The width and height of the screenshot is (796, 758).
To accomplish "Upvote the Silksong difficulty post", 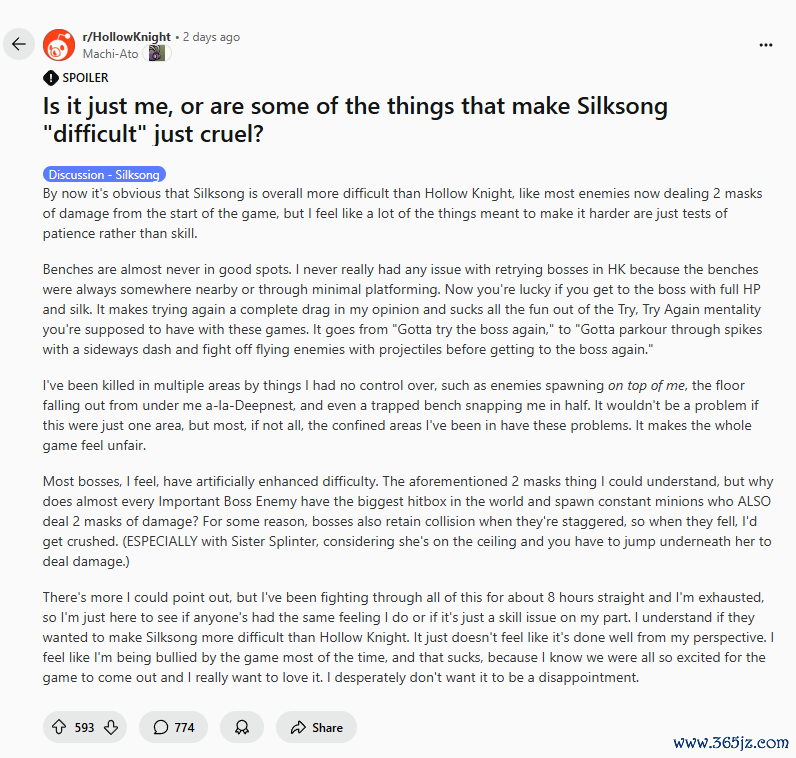I will pyautogui.click(x=59, y=727).
